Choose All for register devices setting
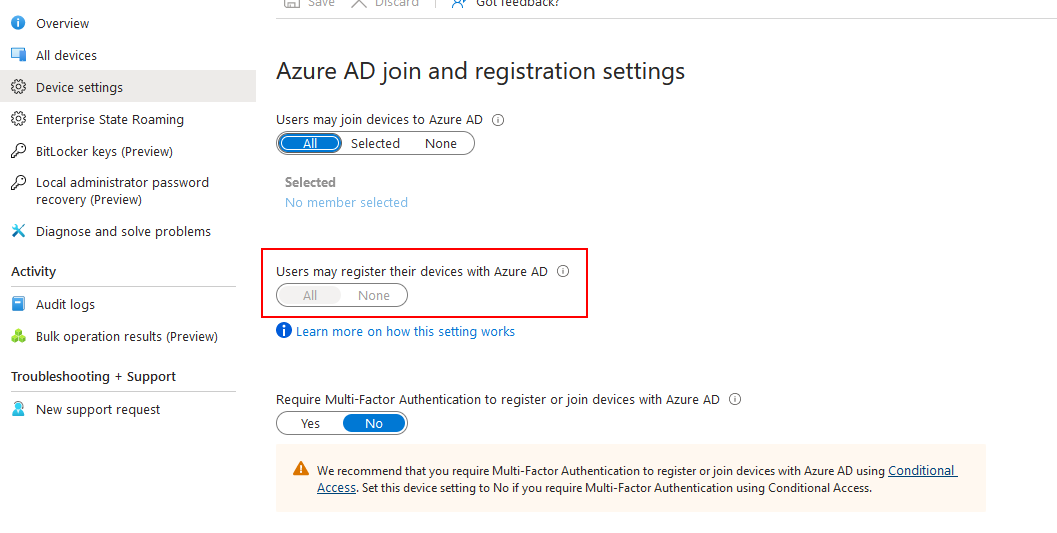 pos(310,295)
